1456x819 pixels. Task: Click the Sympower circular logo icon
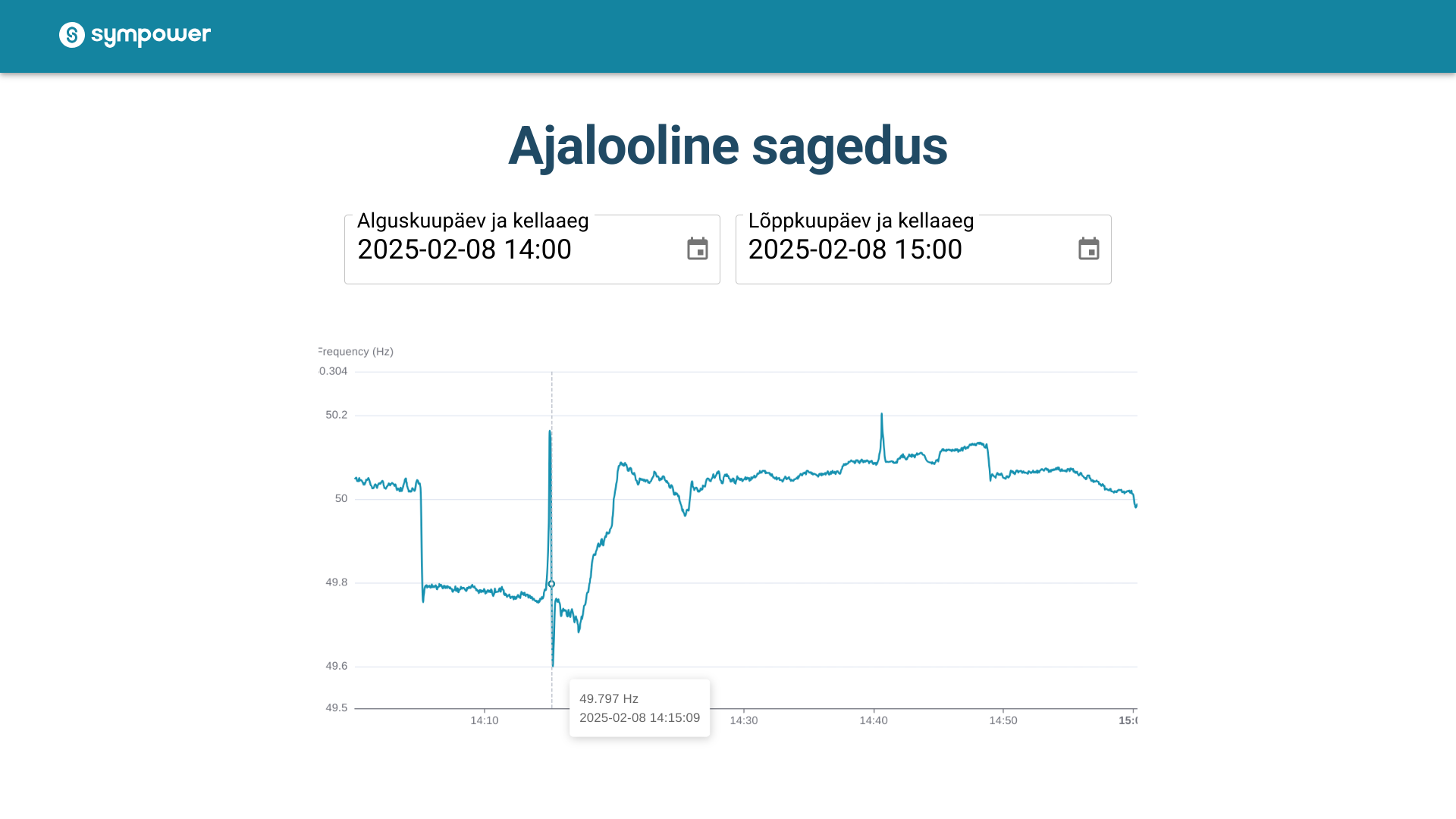(72, 35)
